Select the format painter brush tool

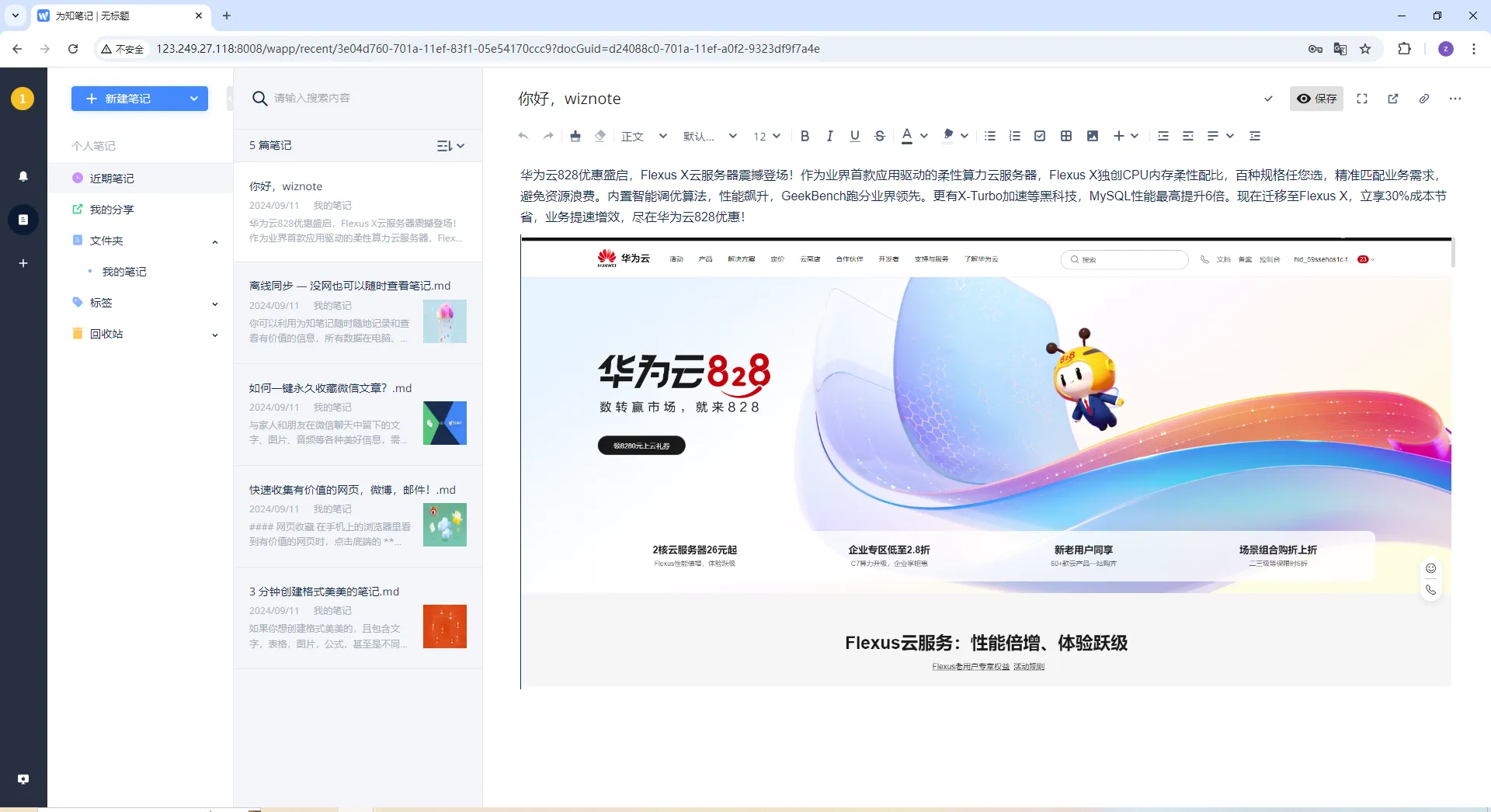coord(575,136)
